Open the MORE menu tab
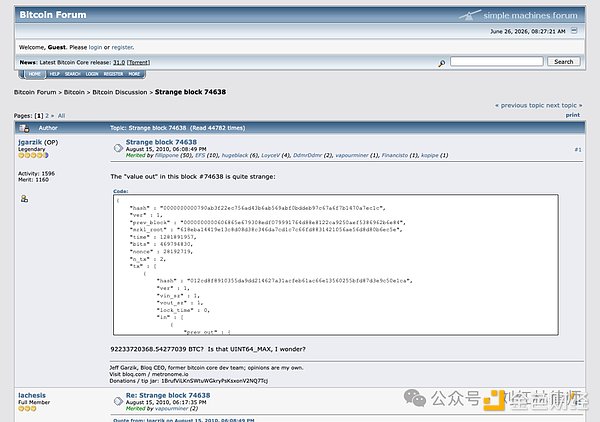The image size is (600, 422). (134, 74)
